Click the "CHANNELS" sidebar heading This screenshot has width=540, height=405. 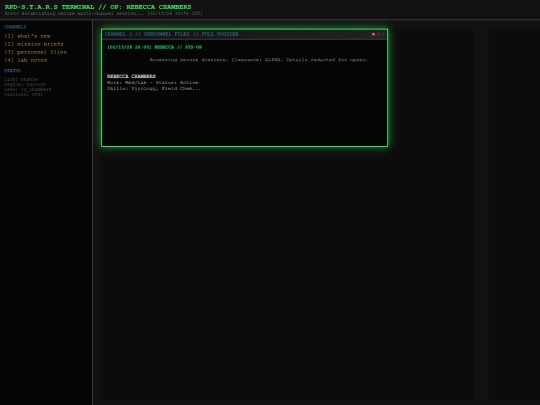(x=15, y=27)
